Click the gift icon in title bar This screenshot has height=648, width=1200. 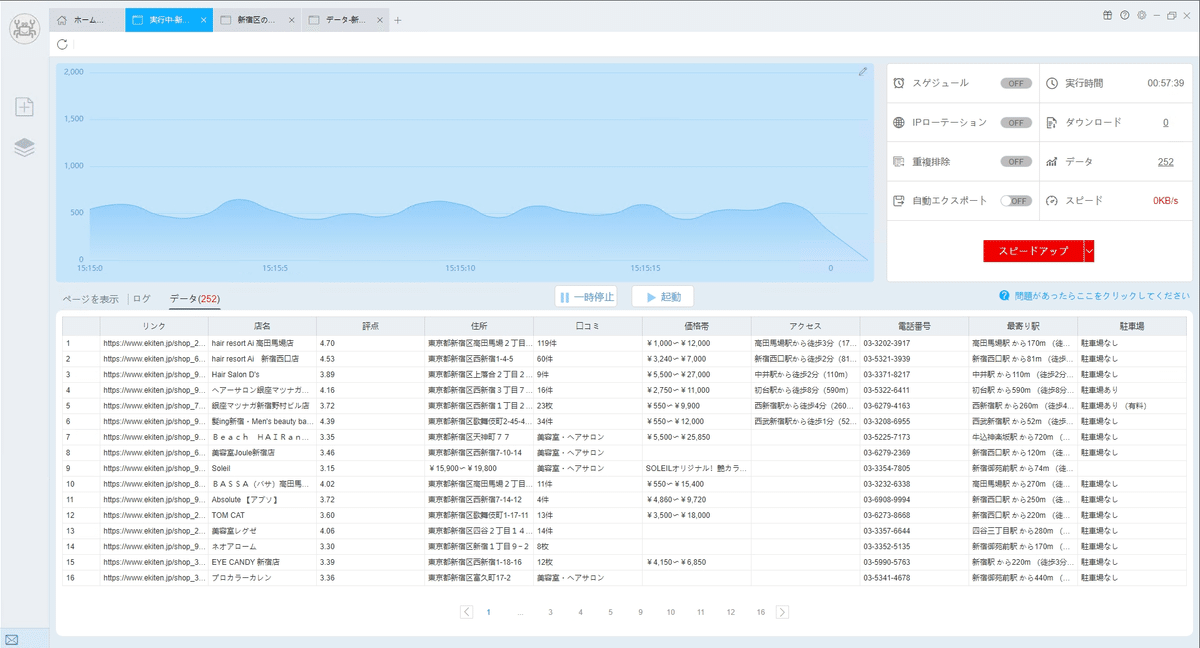(x=1107, y=15)
